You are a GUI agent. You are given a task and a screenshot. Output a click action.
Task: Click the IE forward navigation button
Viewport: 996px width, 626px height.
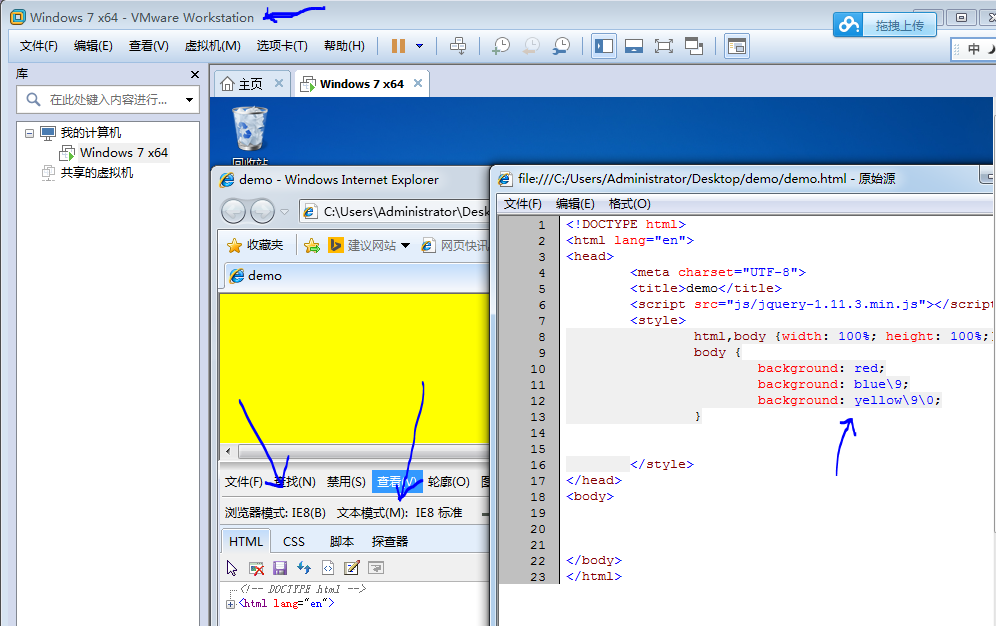tap(262, 211)
